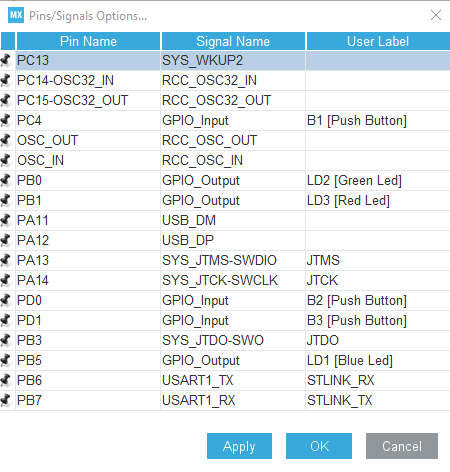Screen dimensions: 450x472
Task: Click the MX application icon in title bar
Action: (16, 15)
